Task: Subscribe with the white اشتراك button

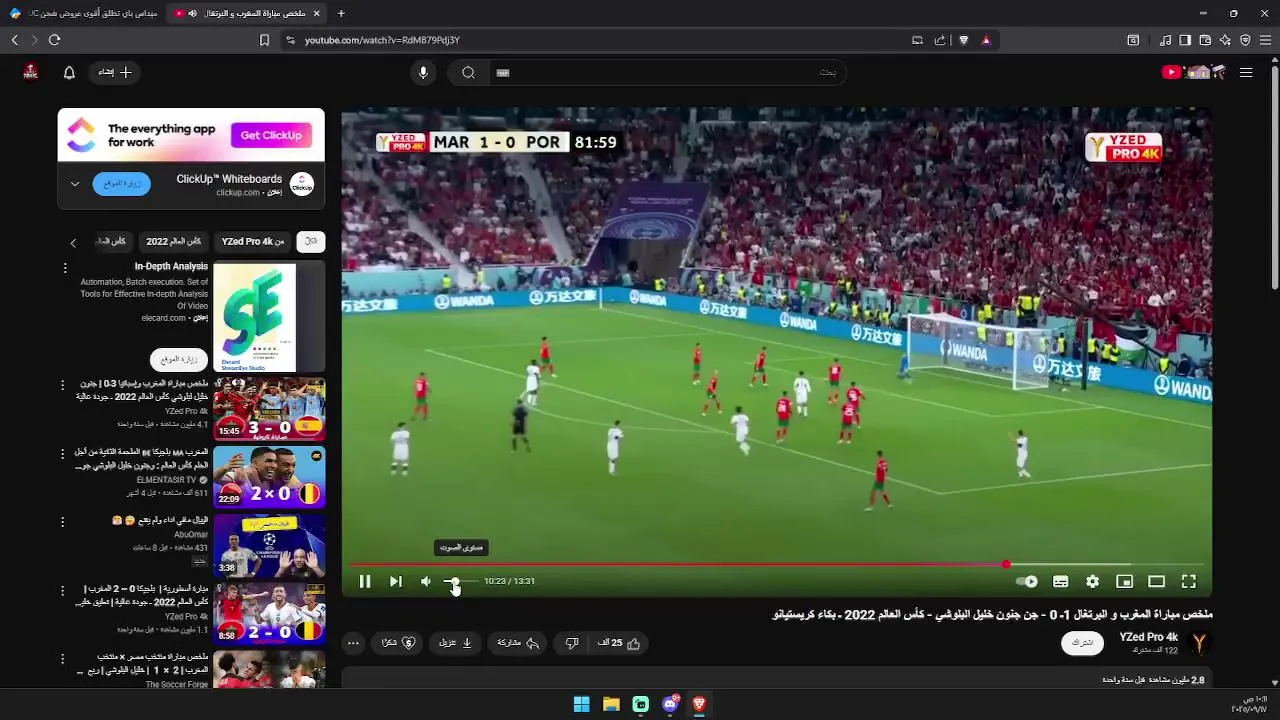Action: tap(1082, 643)
